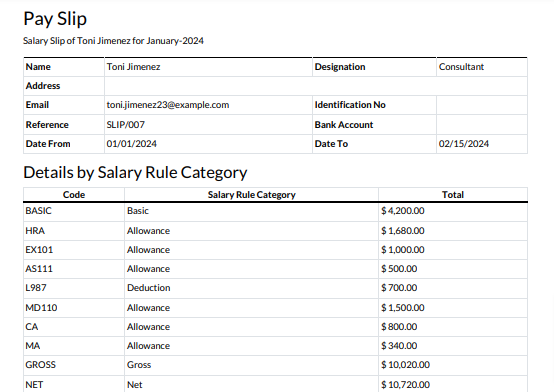Viewport: 554px width, 392px height.
Task: Click the Total column header
Action: 453,195
